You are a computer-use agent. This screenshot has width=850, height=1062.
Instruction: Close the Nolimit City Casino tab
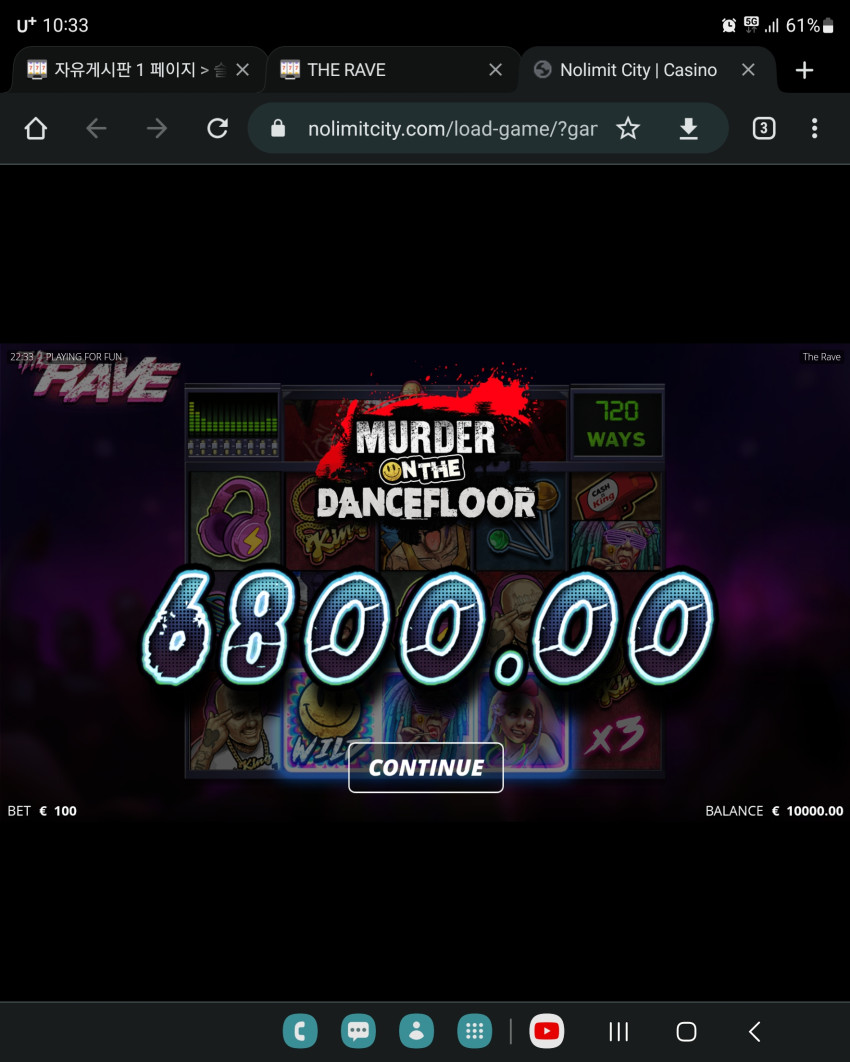tap(748, 70)
